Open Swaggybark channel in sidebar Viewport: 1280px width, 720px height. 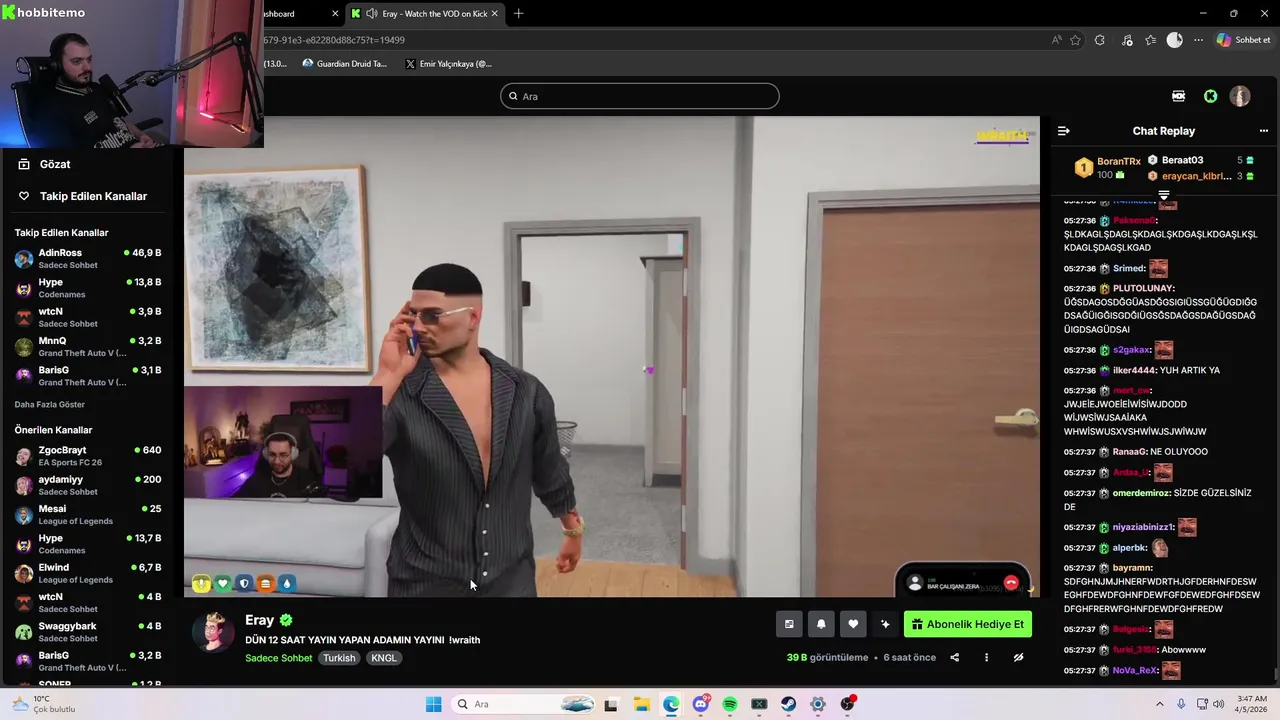pyautogui.click(x=88, y=631)
